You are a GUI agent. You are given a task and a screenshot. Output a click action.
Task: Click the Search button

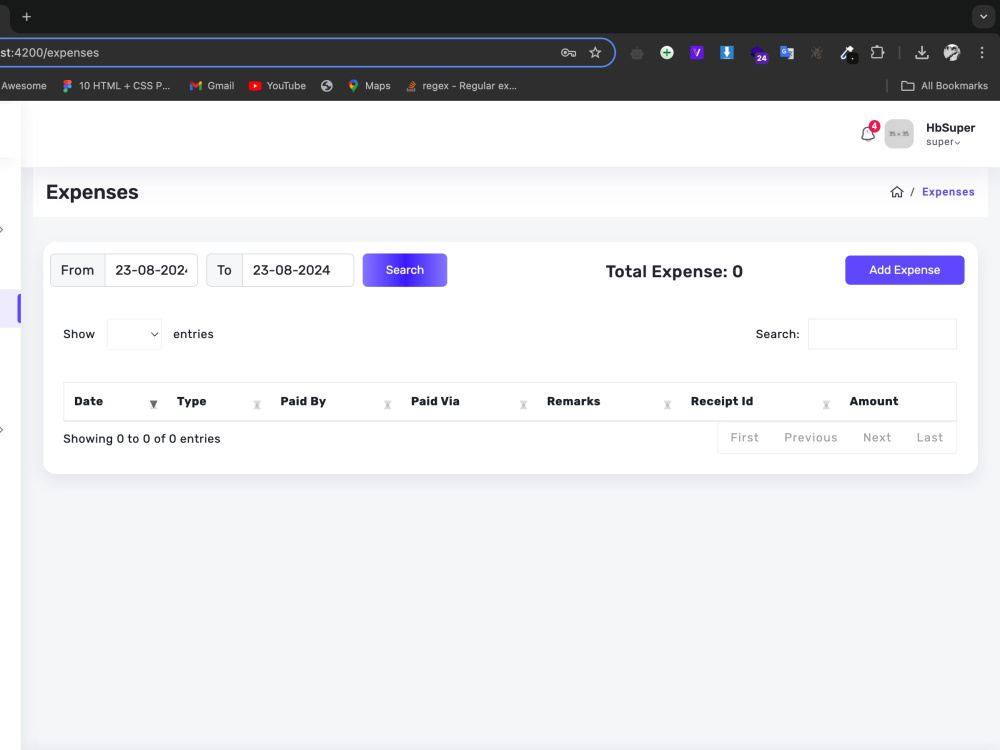click(405, 270)
